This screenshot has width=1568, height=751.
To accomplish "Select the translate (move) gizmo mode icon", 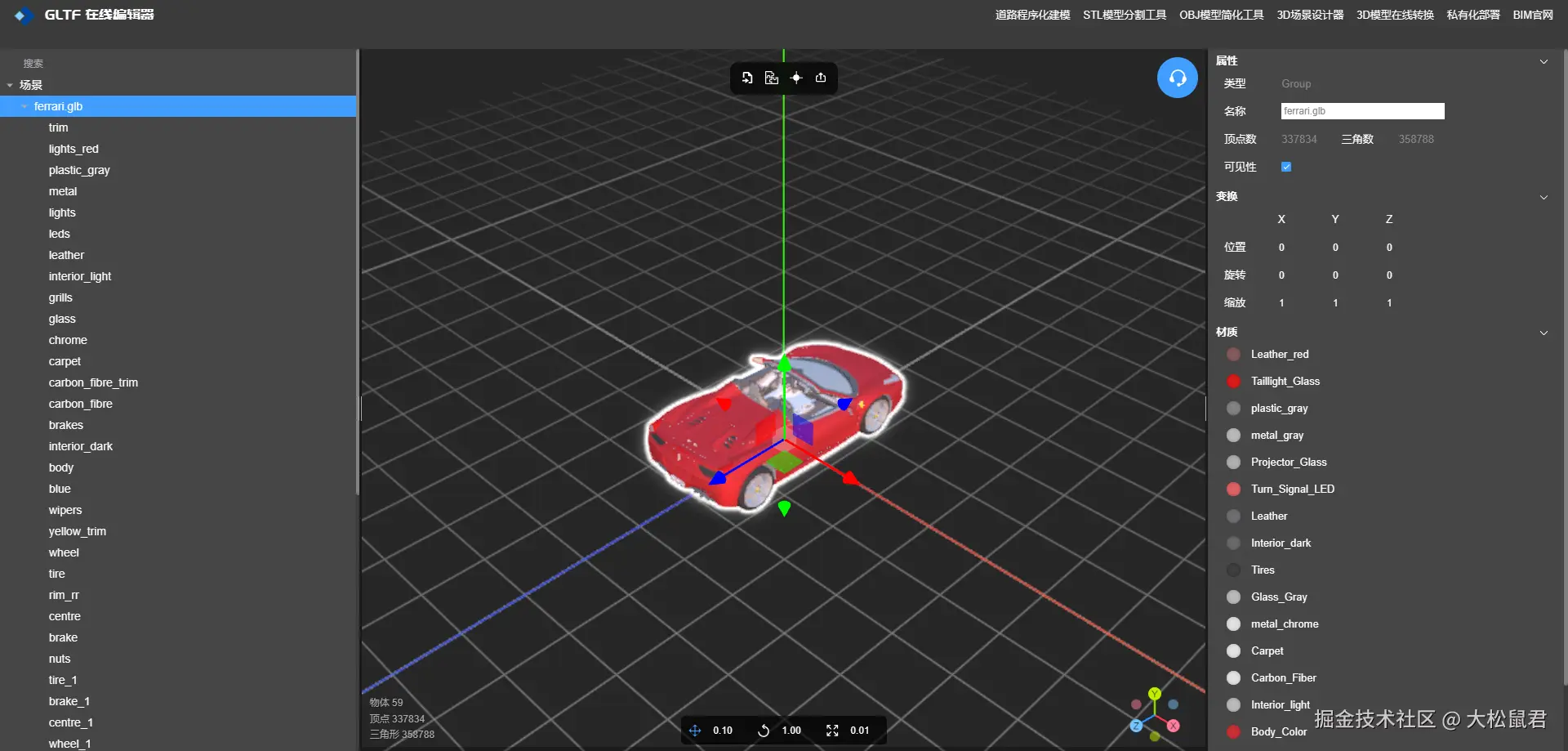I will point(695,731).
